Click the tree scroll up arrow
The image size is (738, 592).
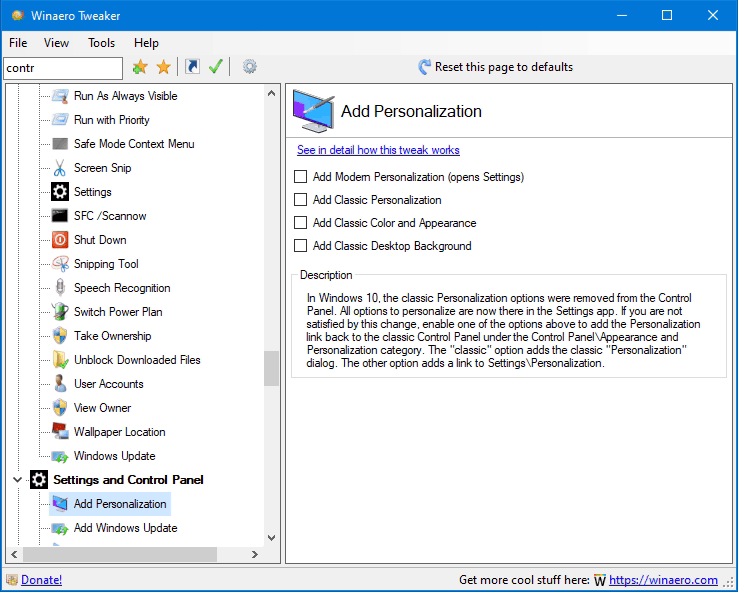[x=272, y=93]
